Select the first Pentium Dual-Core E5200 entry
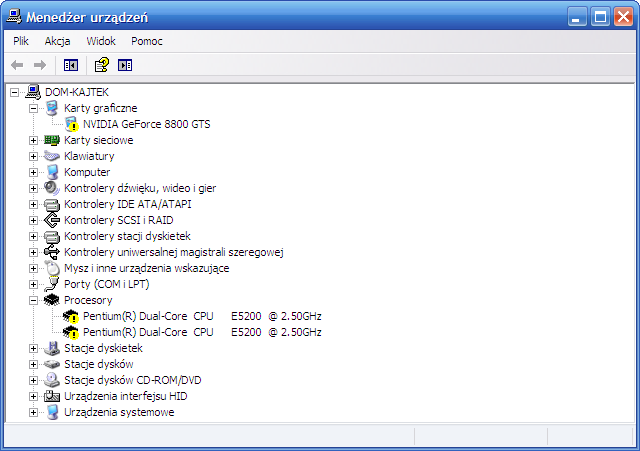The image size is (640, 451). 202,316
